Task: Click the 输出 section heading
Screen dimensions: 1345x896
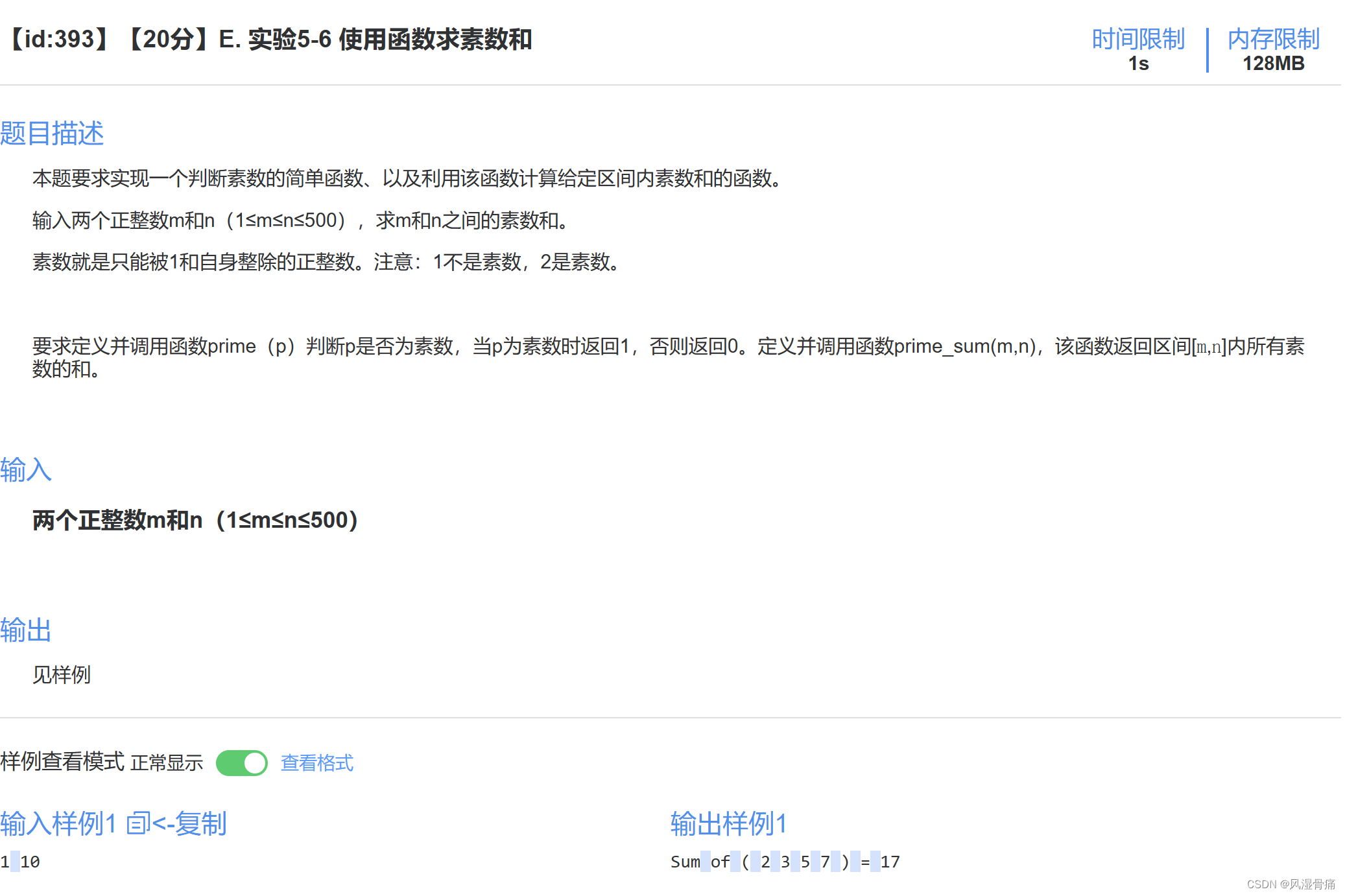Action: pyautogui.click(x=26, y=630)
